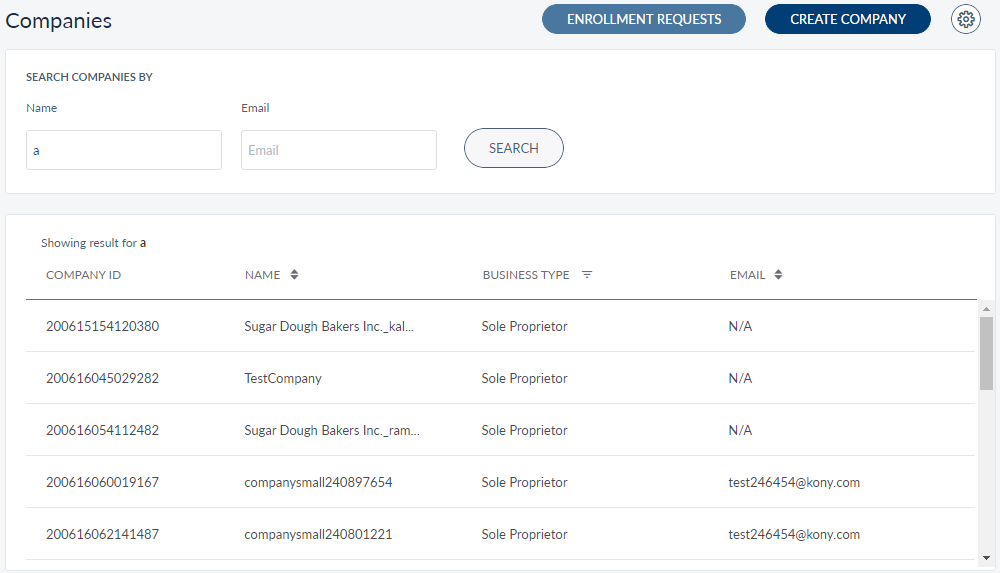The image size is (1000, 573).
Task: Click company ID 200616062141487
Action: click(102, 534)
